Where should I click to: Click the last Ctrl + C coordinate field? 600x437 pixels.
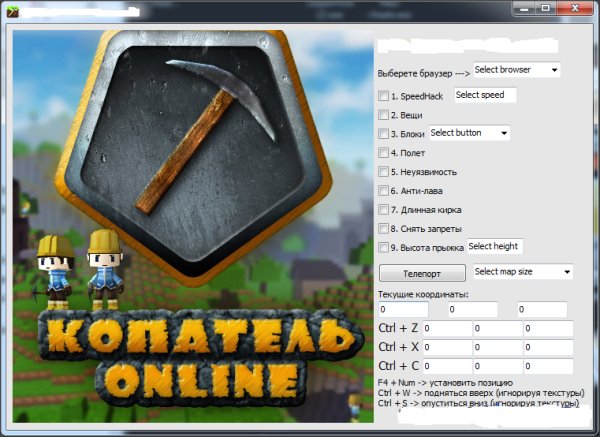coord(548,366)
